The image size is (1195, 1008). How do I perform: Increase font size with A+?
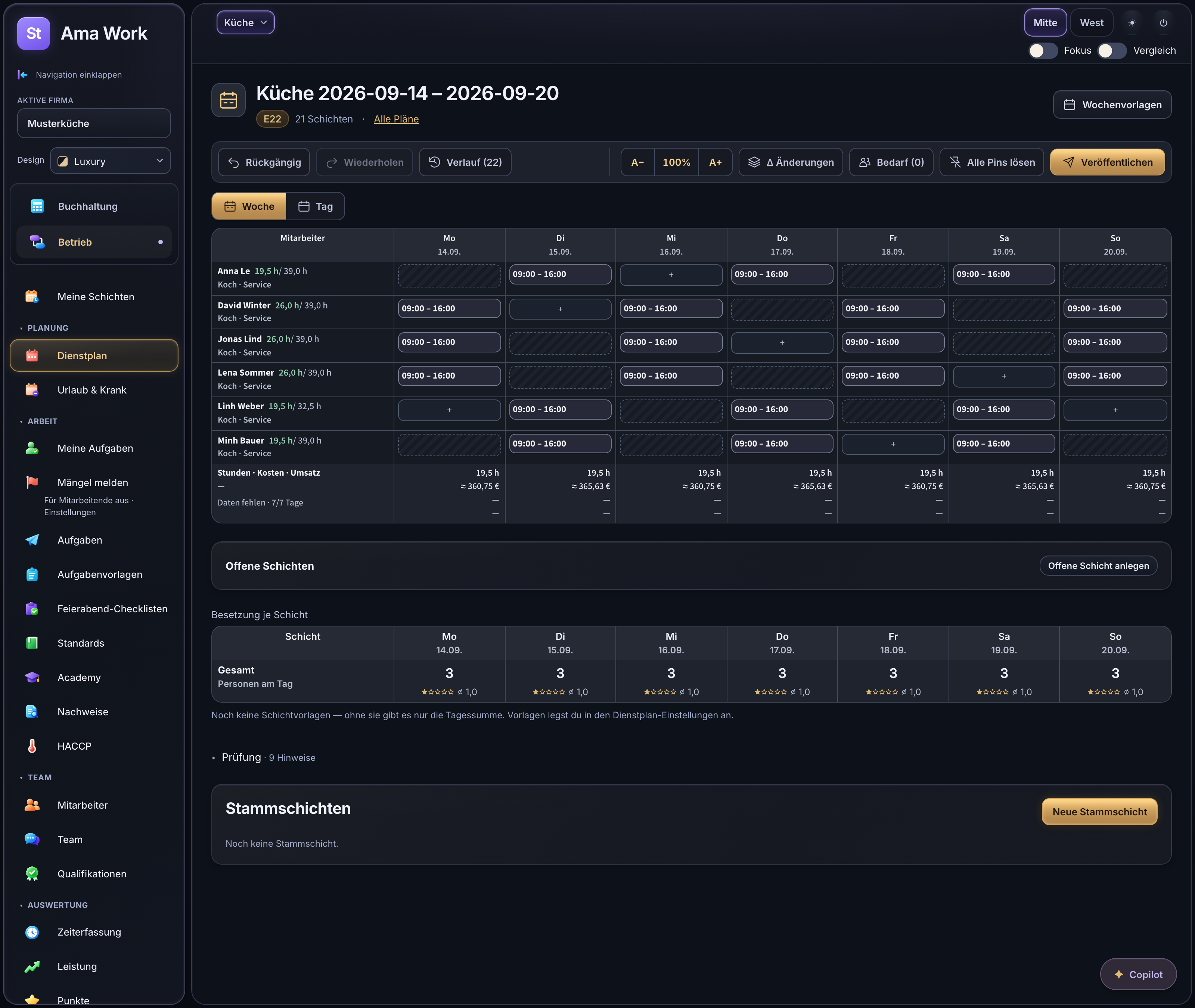(x=715, y=162)
